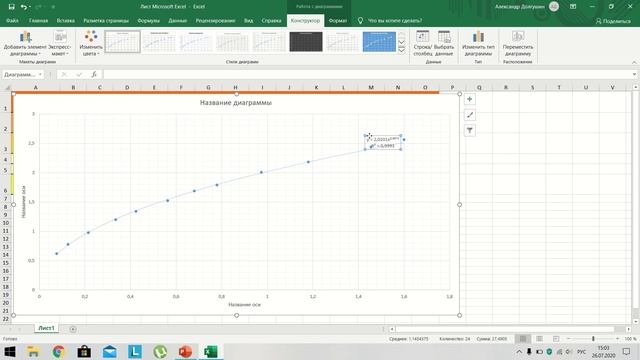Click the RUS language indicator

click(x=581, y=351)
